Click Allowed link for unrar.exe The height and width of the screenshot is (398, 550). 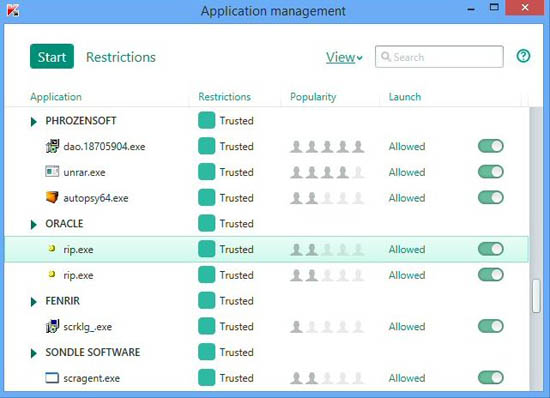tap(407, 172)
